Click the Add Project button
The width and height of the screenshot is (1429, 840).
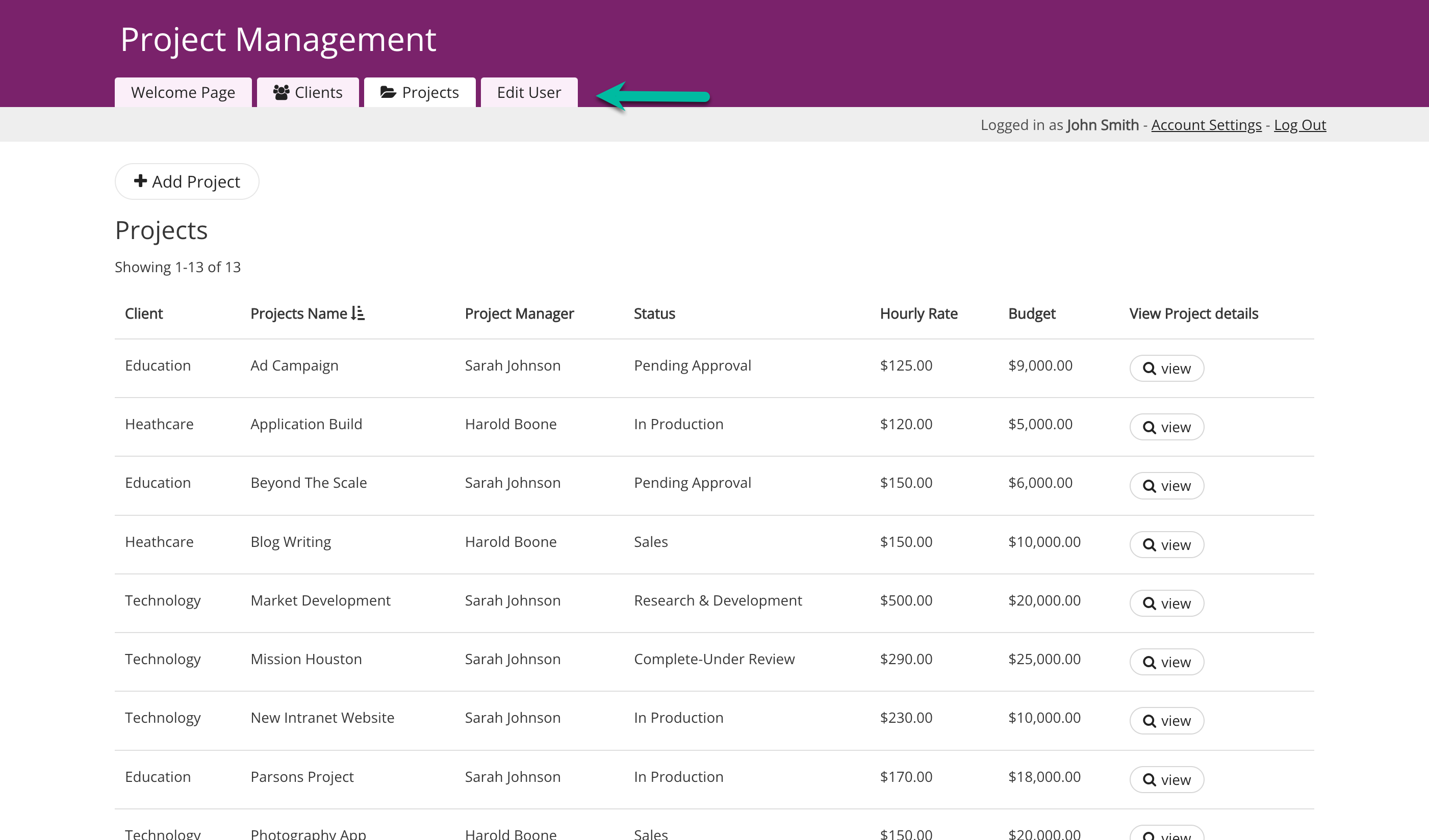(187, 181)
